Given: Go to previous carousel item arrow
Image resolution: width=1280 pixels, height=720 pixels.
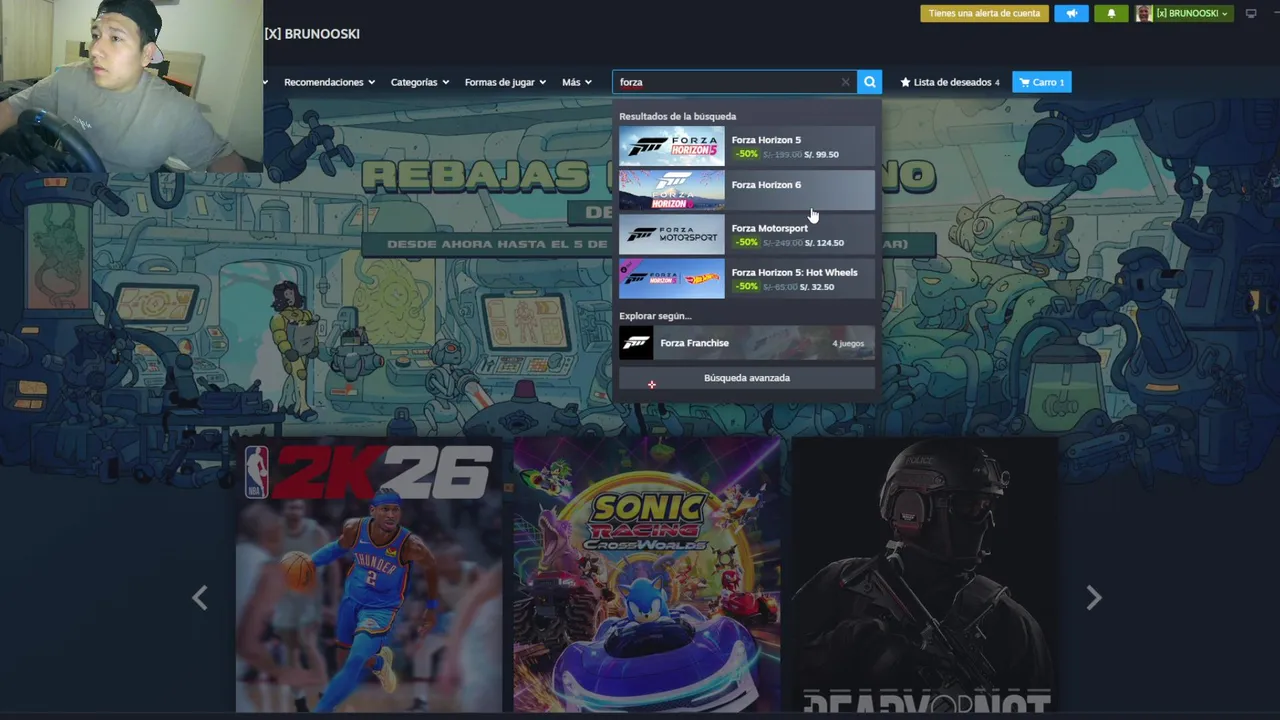Looking at the screenshot, I should [200, 598].
